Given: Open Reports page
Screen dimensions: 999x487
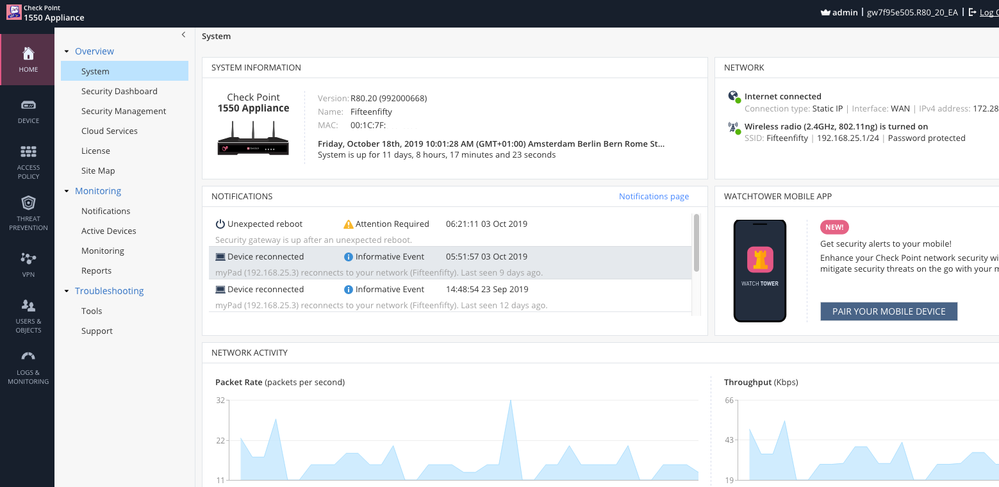Looking at the screenshot, I should pyautogui.click(x=96, y=270).
